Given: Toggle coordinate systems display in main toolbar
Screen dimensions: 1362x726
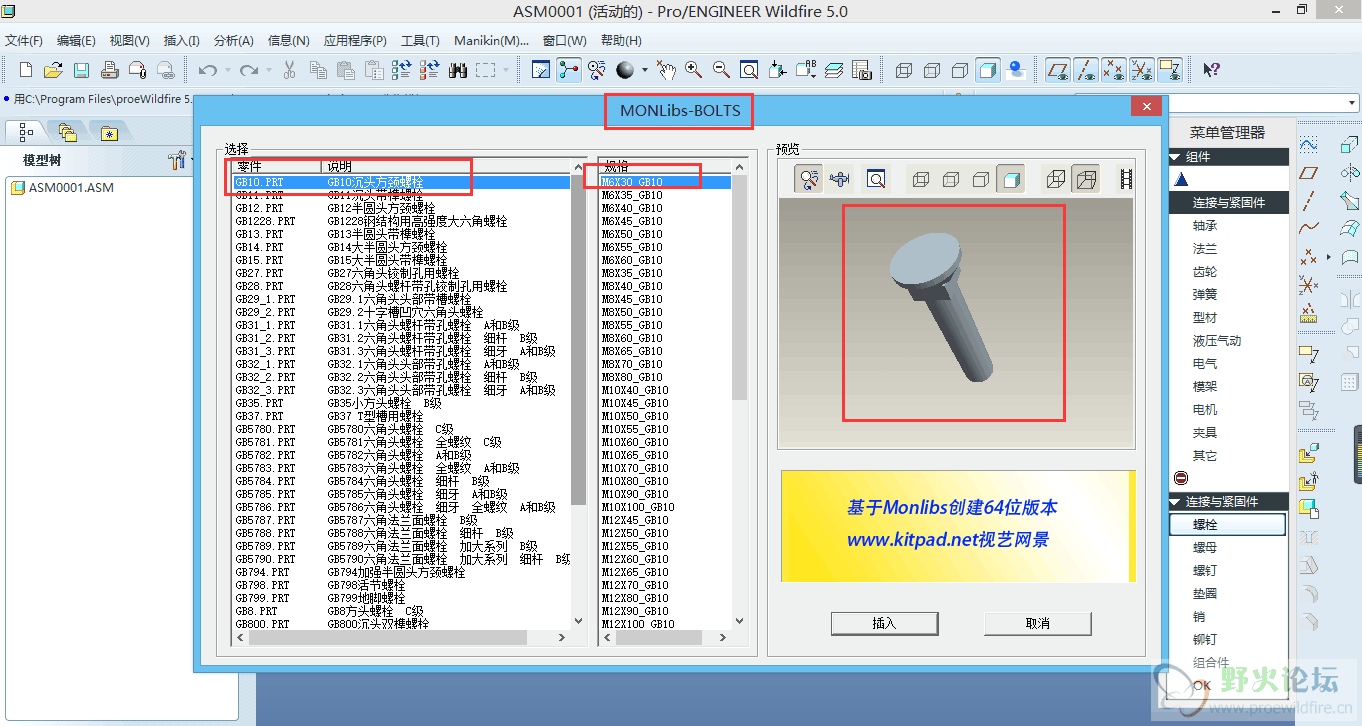Looking at the screenshot, I should tap(1141, 70).
